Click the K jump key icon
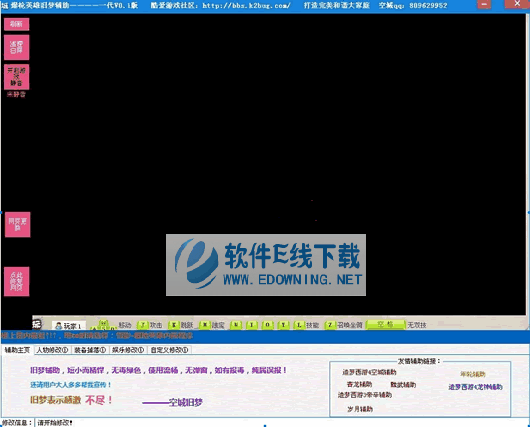Viewport: 530px width, 427px height. click(174, 325)
